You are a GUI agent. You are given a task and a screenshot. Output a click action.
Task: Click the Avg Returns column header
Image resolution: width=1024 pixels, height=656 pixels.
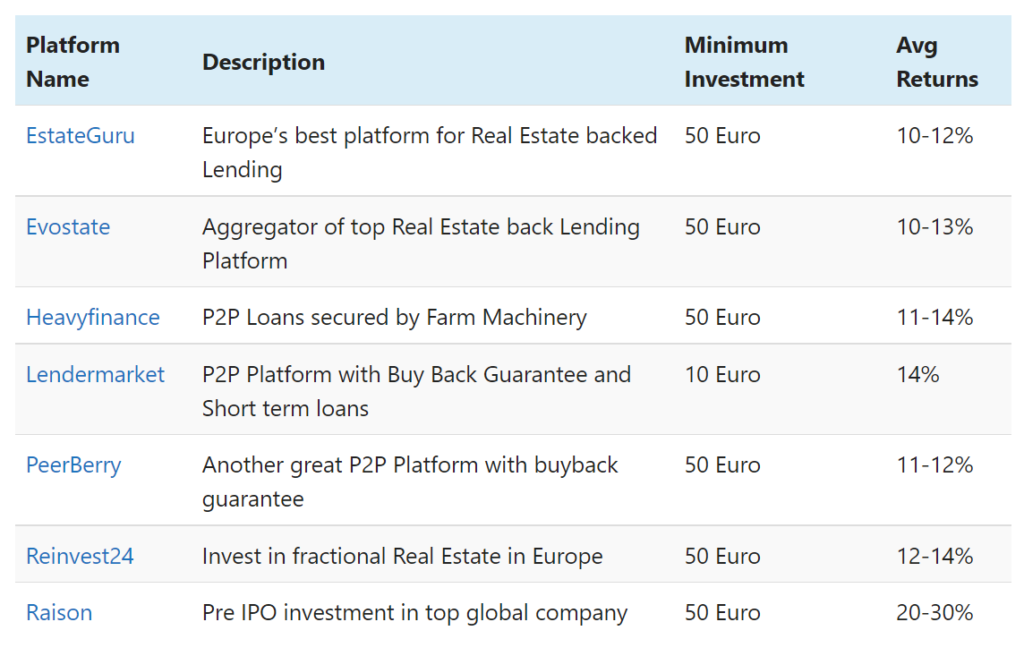pos(937,62)
